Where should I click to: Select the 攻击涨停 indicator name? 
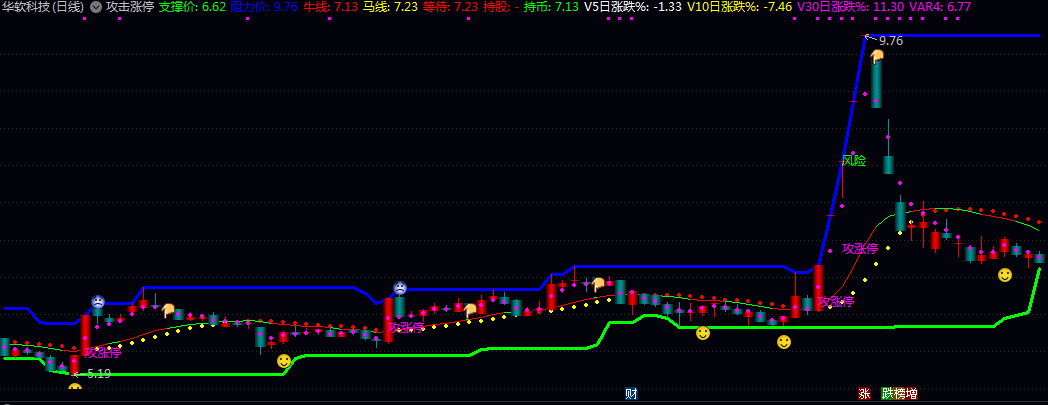coord(130,7)
